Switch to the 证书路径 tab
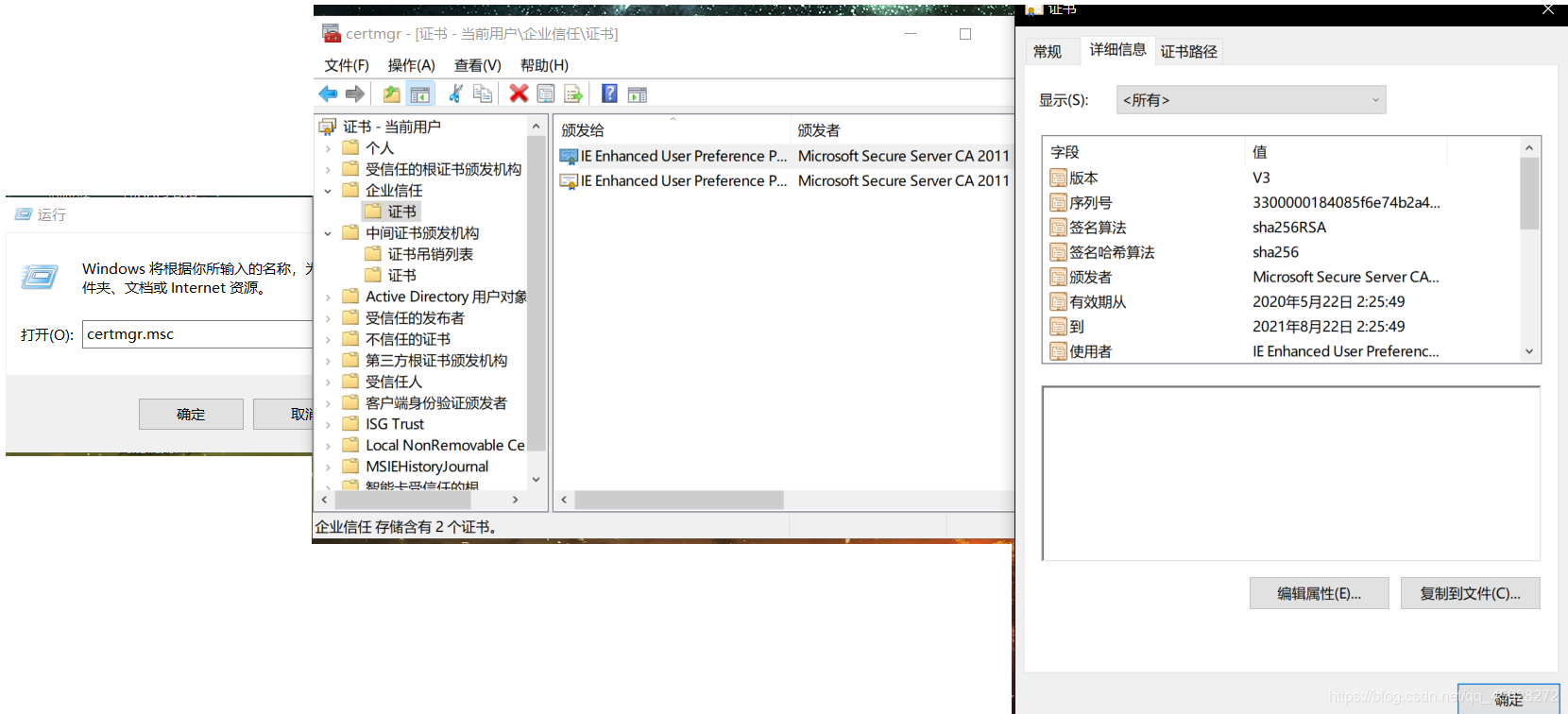The width and height of the screenshot is (1568, 714). coord(1189,52)
